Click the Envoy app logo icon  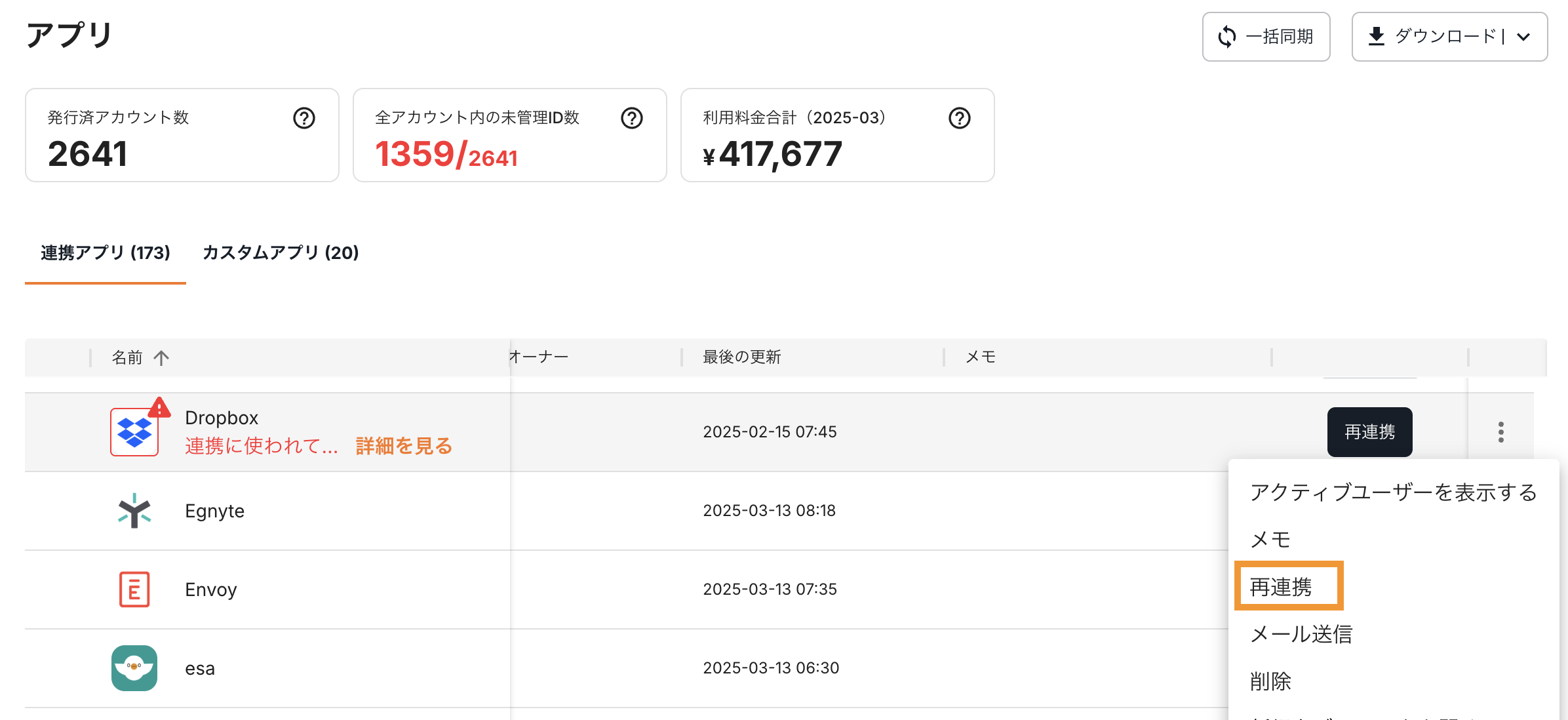(134, 590)
